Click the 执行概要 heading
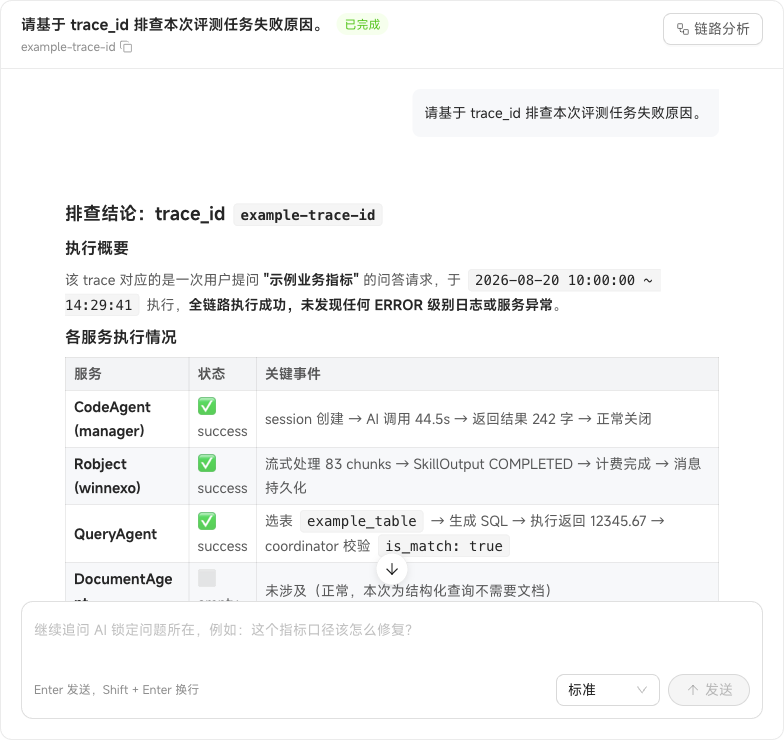Screen dimensions: 784x740 (97, 248)
